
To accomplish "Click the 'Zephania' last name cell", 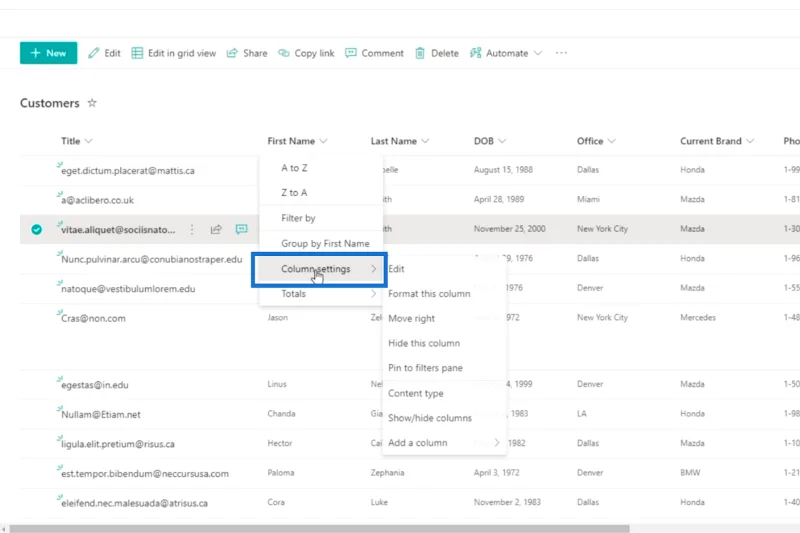I will pos(387,473).
